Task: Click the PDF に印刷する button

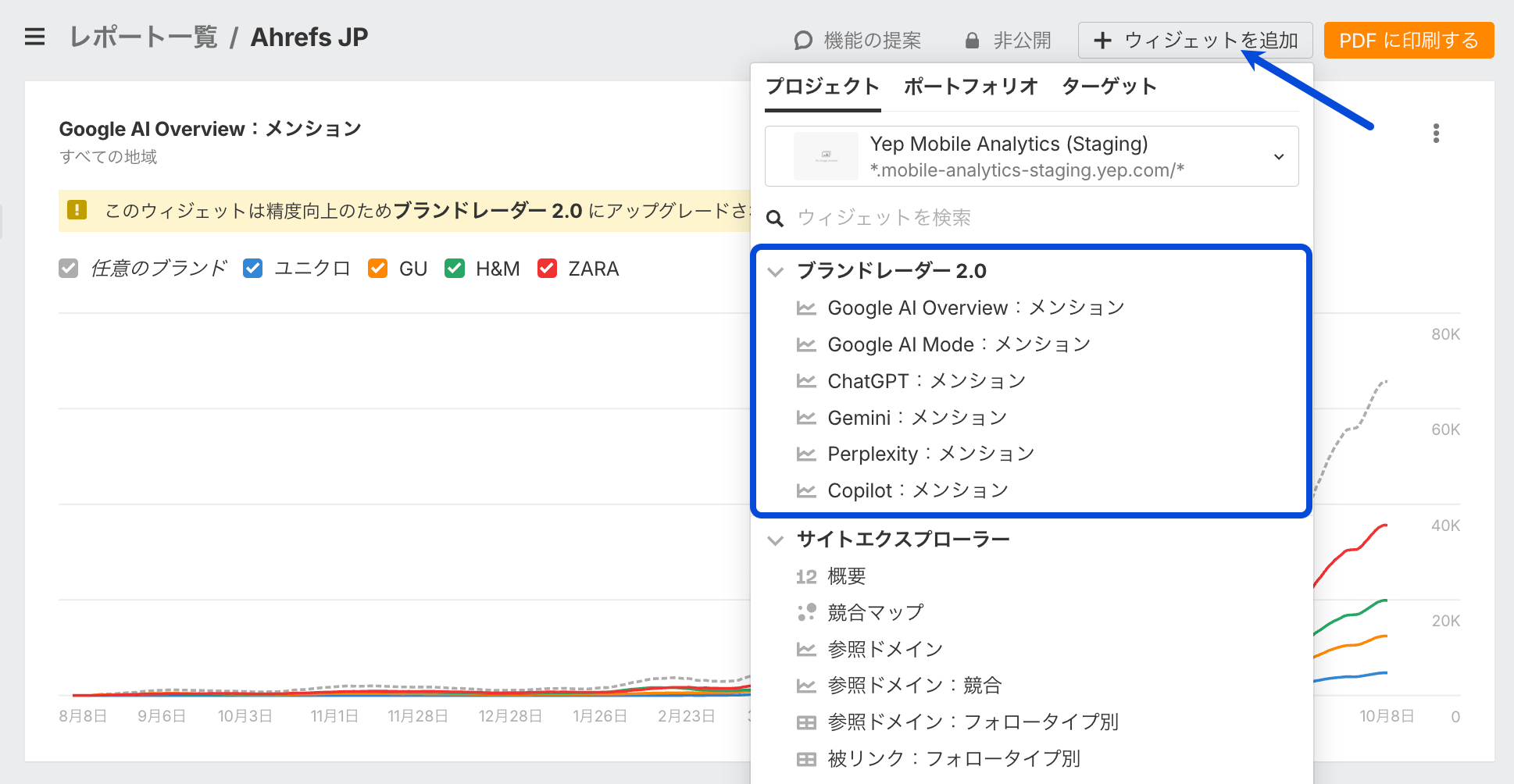Action: [1409, 41]
